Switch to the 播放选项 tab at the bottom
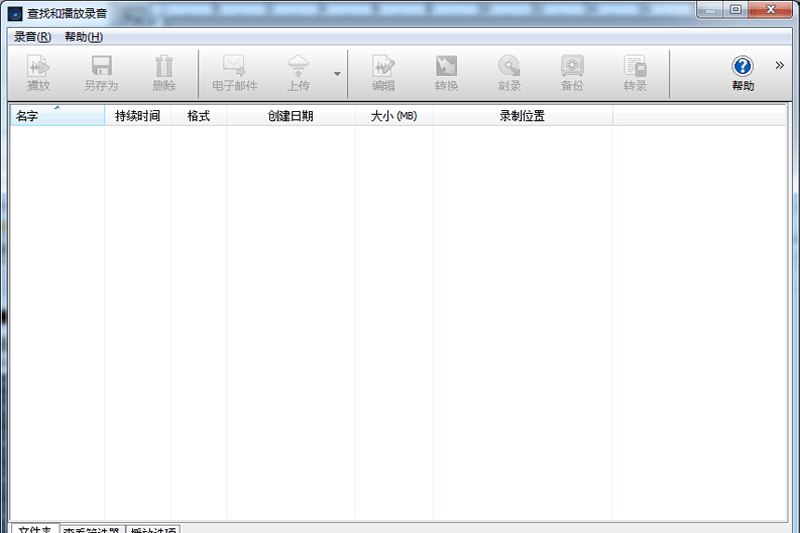The width and height of the screenshot is (800, 533). 153,529
